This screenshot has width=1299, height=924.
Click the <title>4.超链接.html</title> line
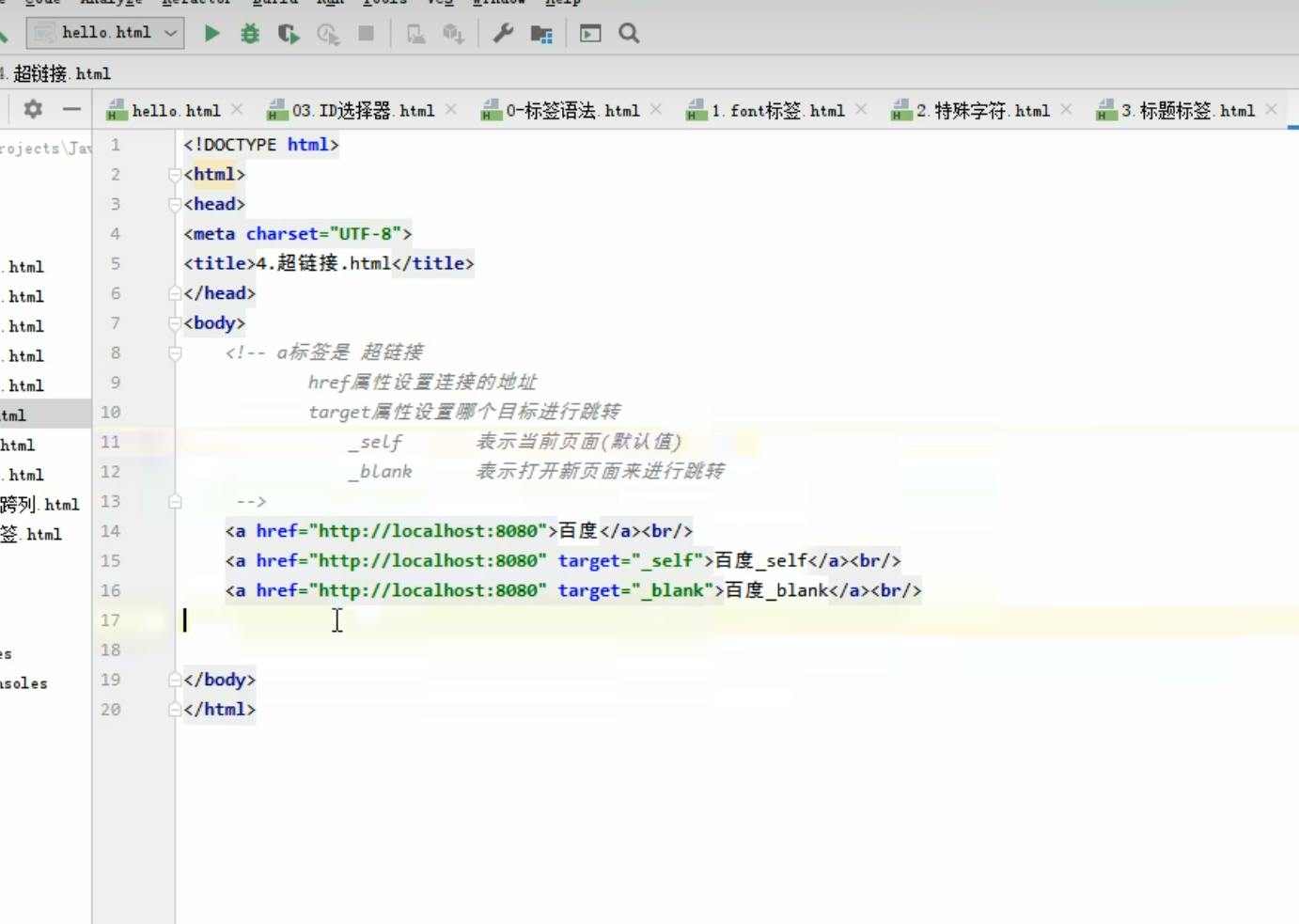329,263
